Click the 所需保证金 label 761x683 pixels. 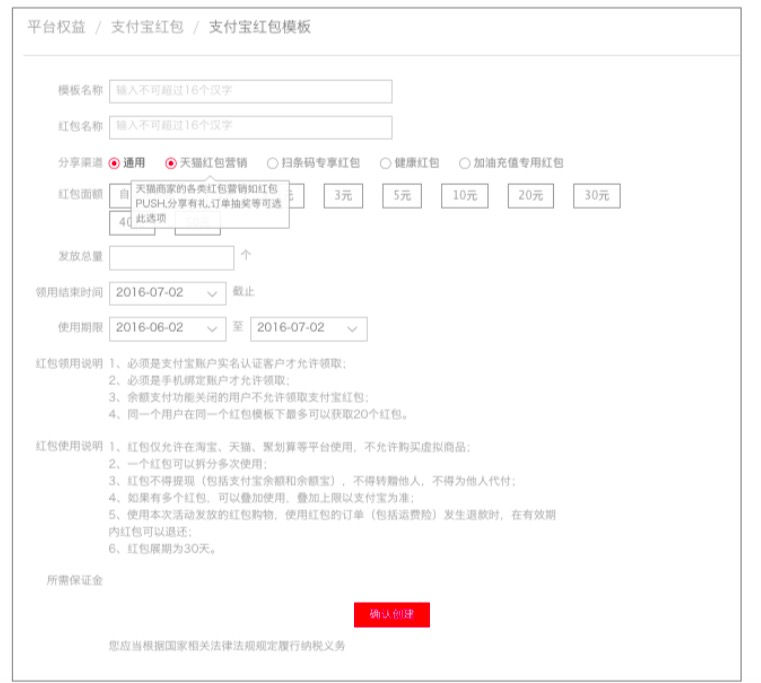(75, 580)
